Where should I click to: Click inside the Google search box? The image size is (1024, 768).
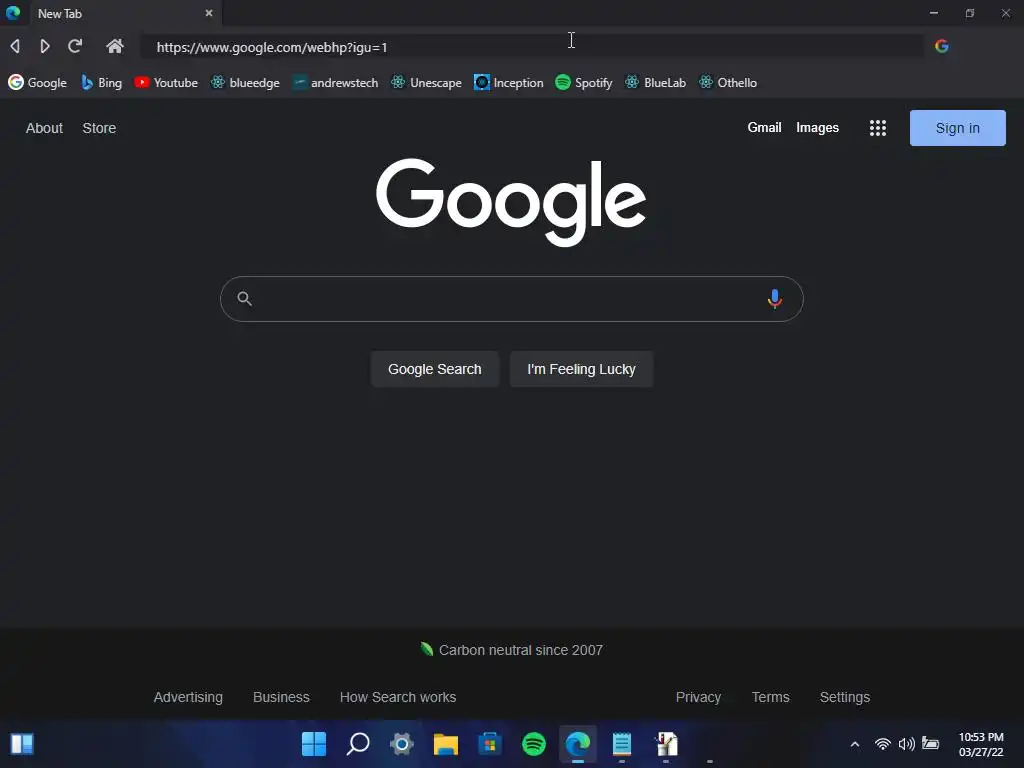(x=511, y=298)
